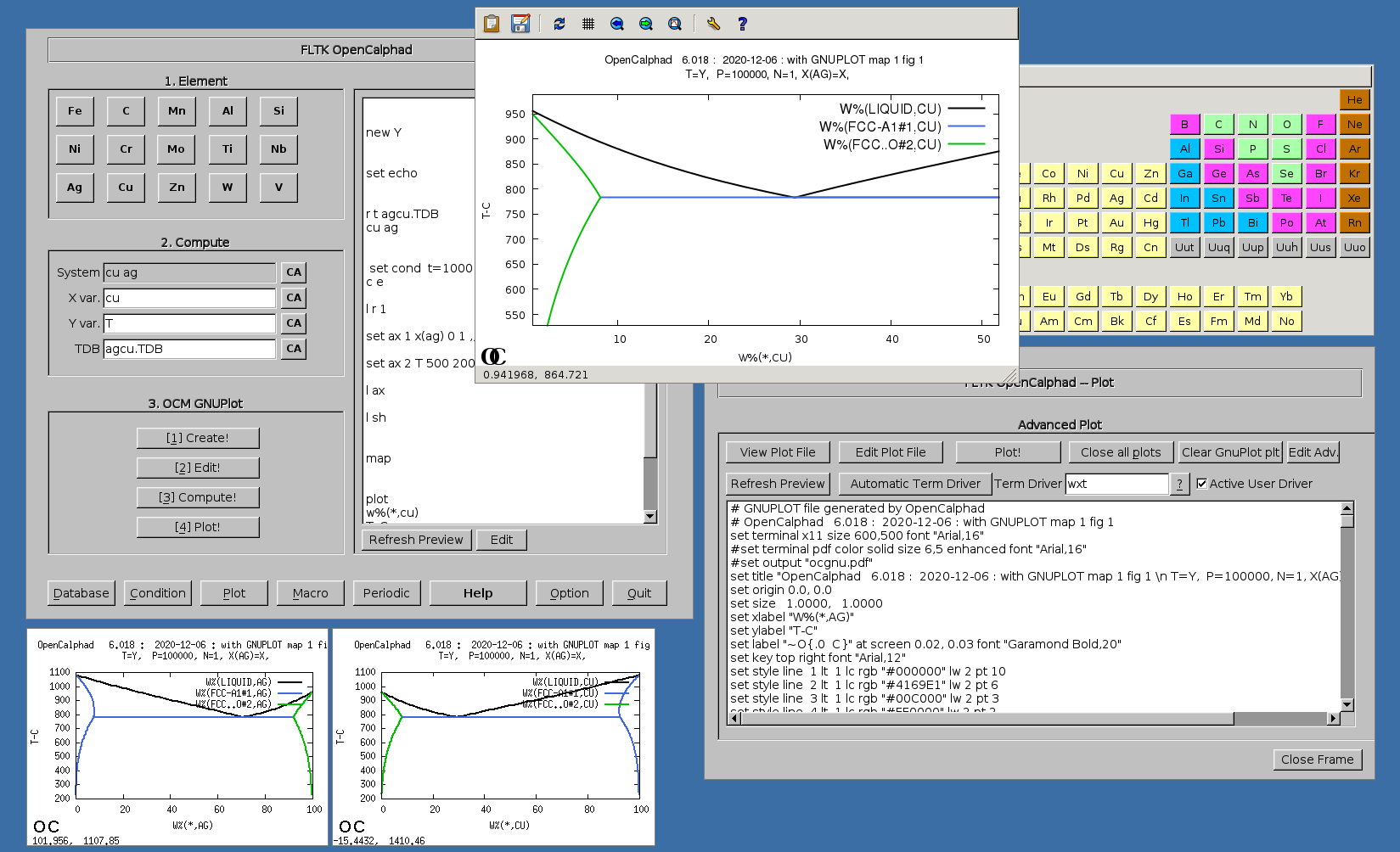Click Edit Plot File button
Screen dimensions: 1400x852
(x=891, y=452)
